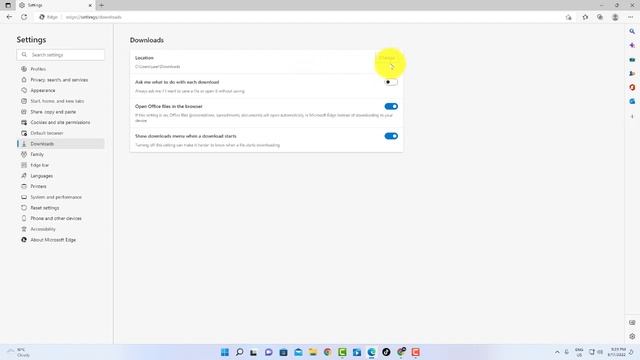The width and height of the screenshot is (640, 360).
Task: Toggle Open Office files in the browser
Action: tap(391, 106)
